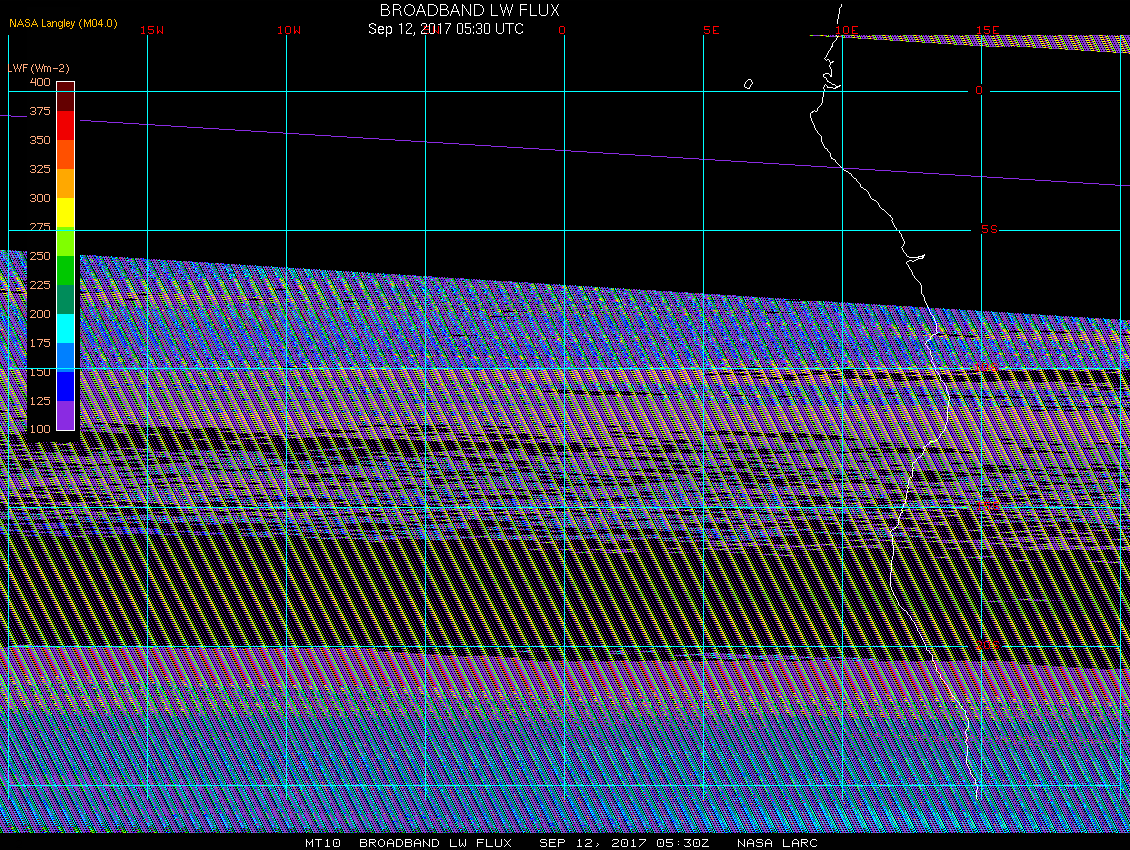Click the yellow 275–300 legend swatch
Screen dimensions: 1130x850
66,213
